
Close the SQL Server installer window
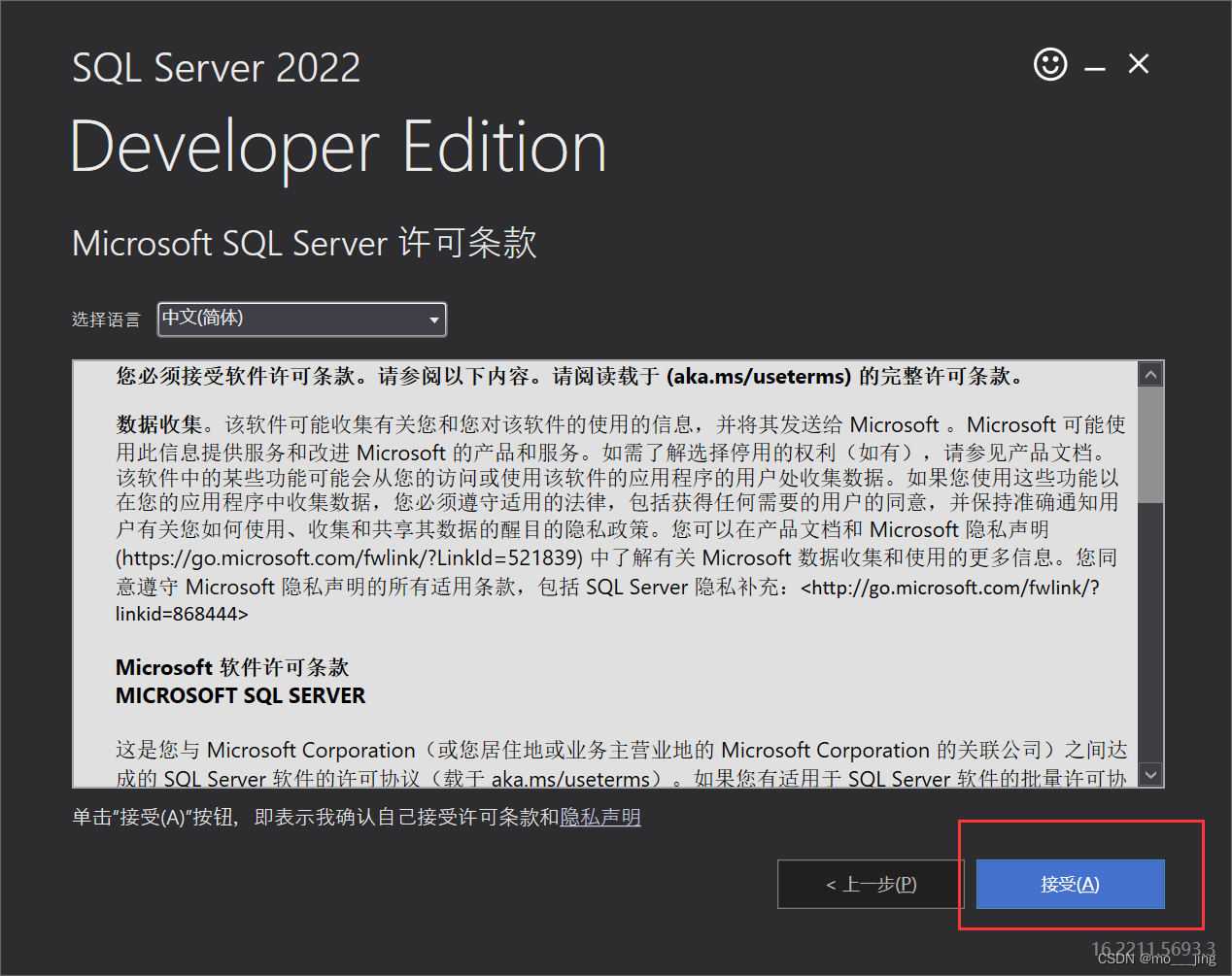[x=1139, y=64]
